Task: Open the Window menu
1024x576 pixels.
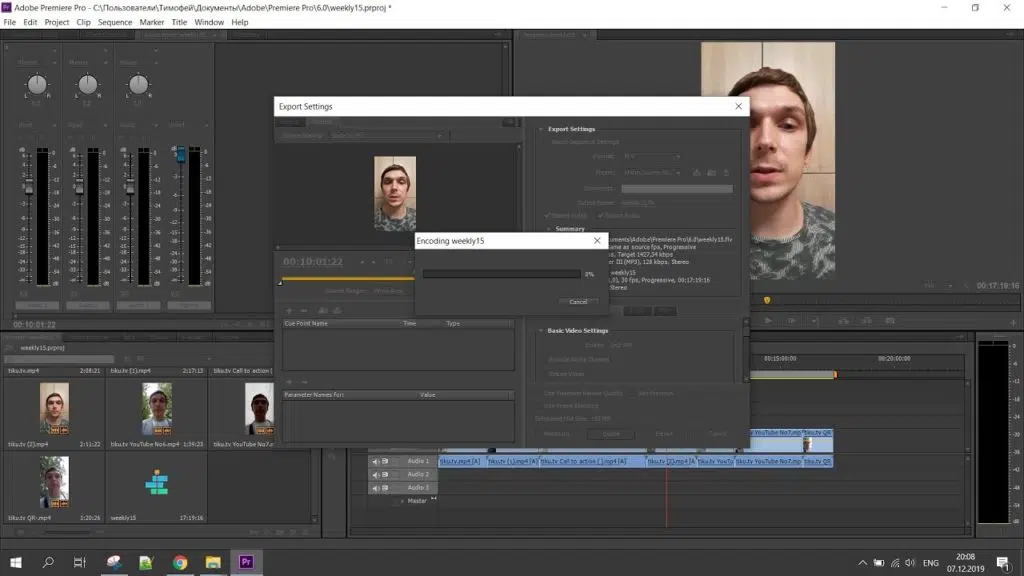Action: pyautogui.click(x=209, y=22)
